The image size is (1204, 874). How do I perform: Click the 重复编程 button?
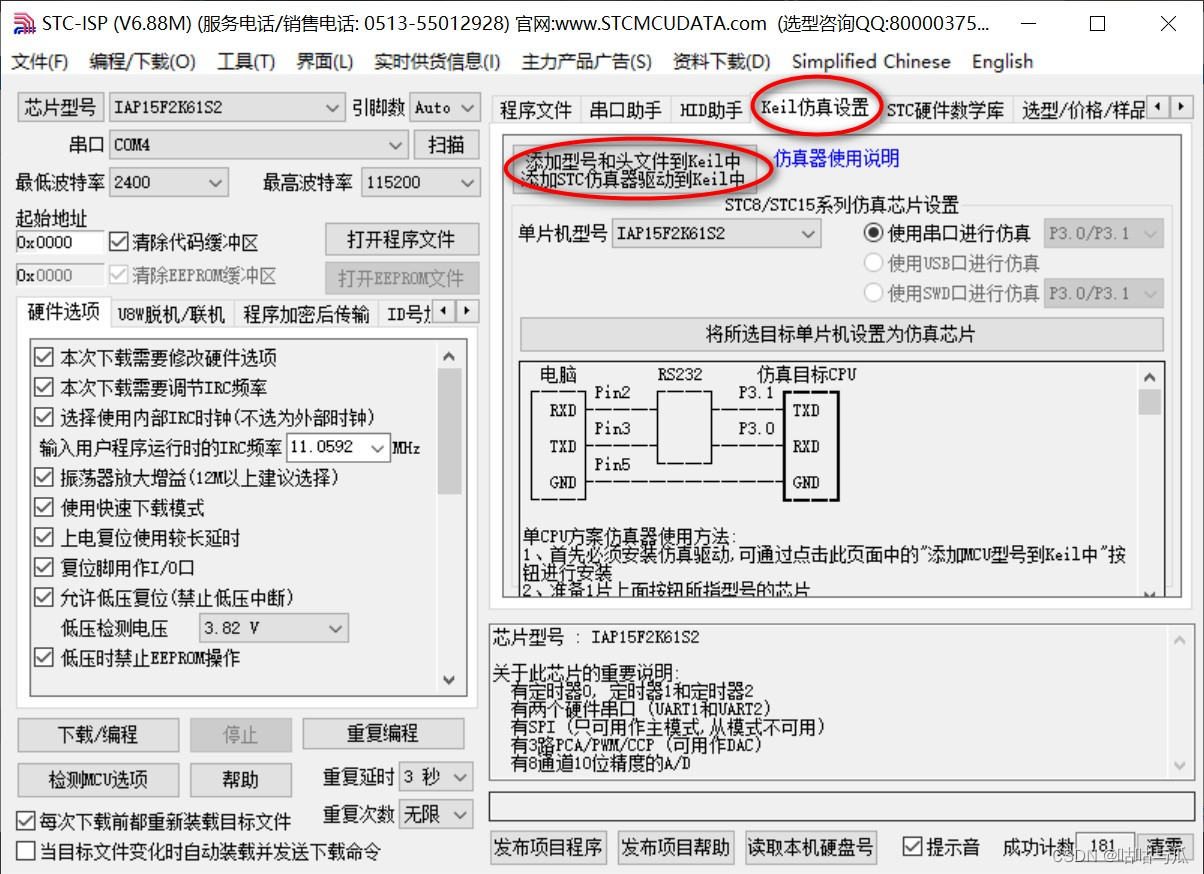[x=383, y=734]
